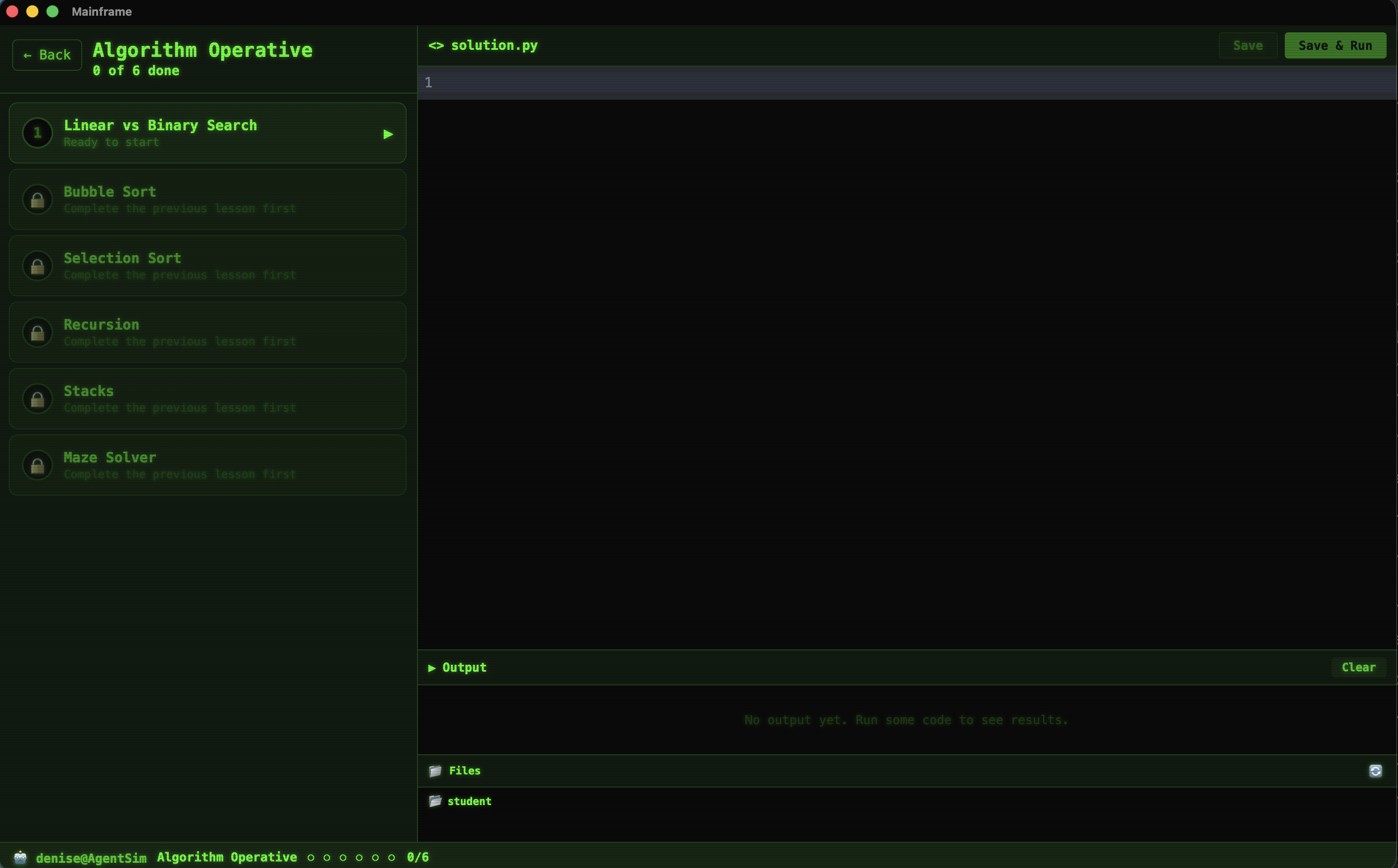
Task: Click the number 1 lesson badge
Action: (x=37, y=133)
